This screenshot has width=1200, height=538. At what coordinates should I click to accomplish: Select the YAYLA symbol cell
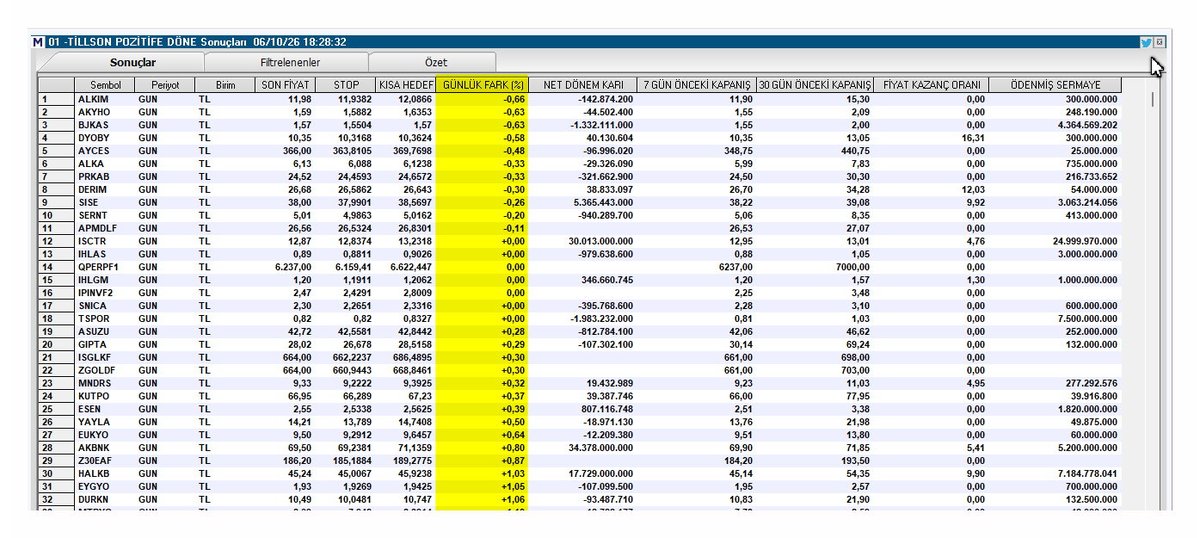(x=105, y=423)
